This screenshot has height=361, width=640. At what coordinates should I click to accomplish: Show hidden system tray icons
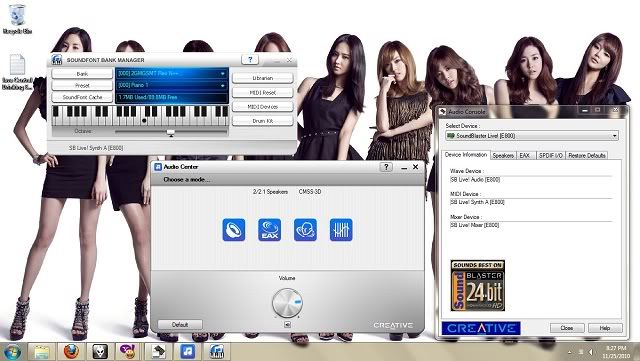point(569,352)
